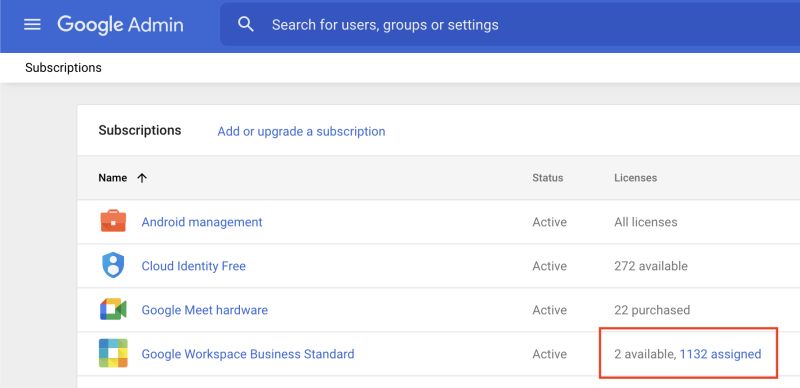Click the Subscriptions breadcrumb

pyautogui.click(x=63, y=67)
